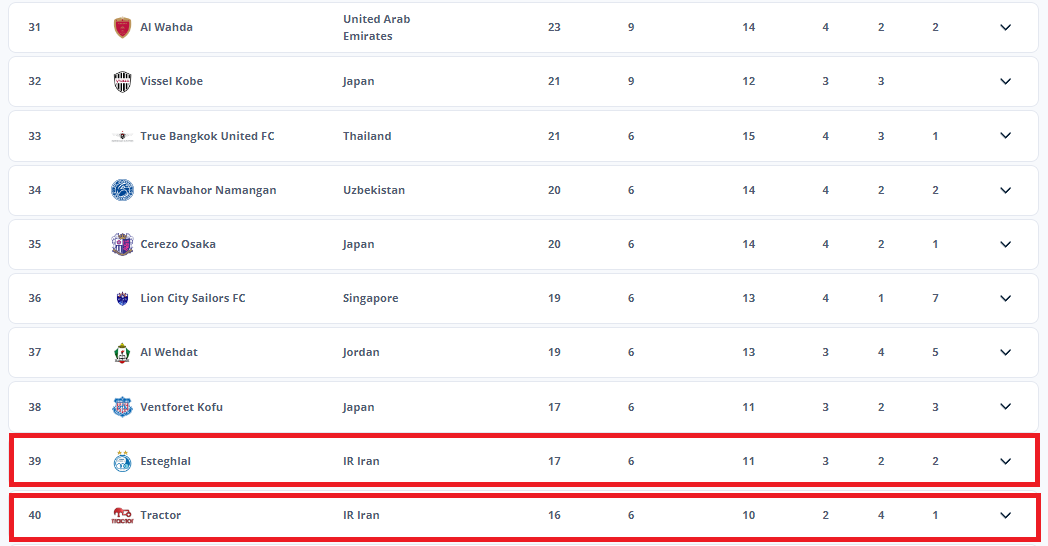
Task: Expand the Lion City Sailors FC row
Action: tap(1005, 298)
